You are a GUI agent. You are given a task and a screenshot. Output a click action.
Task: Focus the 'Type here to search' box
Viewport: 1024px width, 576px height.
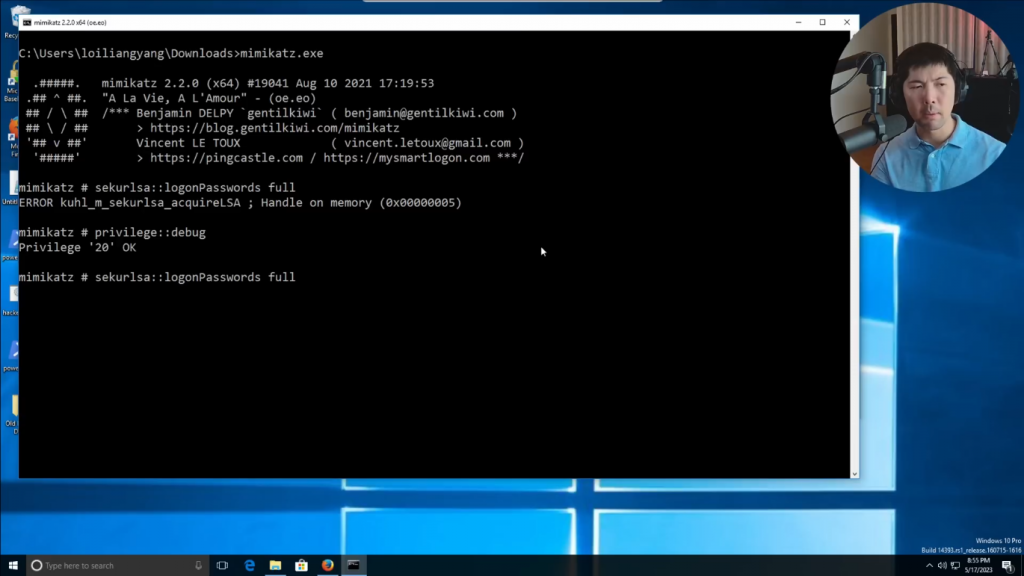point(118,566)
